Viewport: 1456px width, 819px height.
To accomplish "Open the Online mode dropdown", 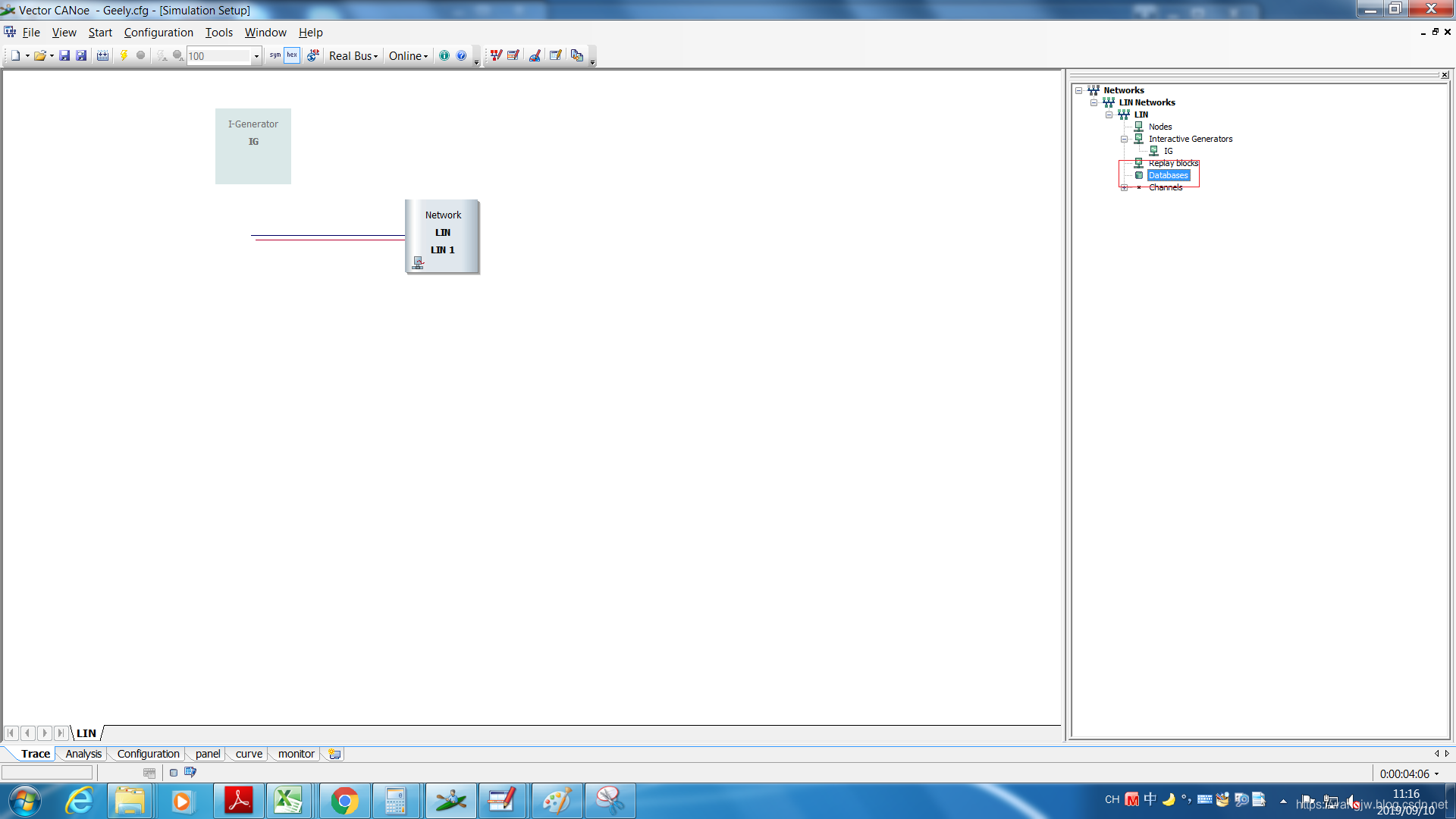I will (x=408, y=55).
